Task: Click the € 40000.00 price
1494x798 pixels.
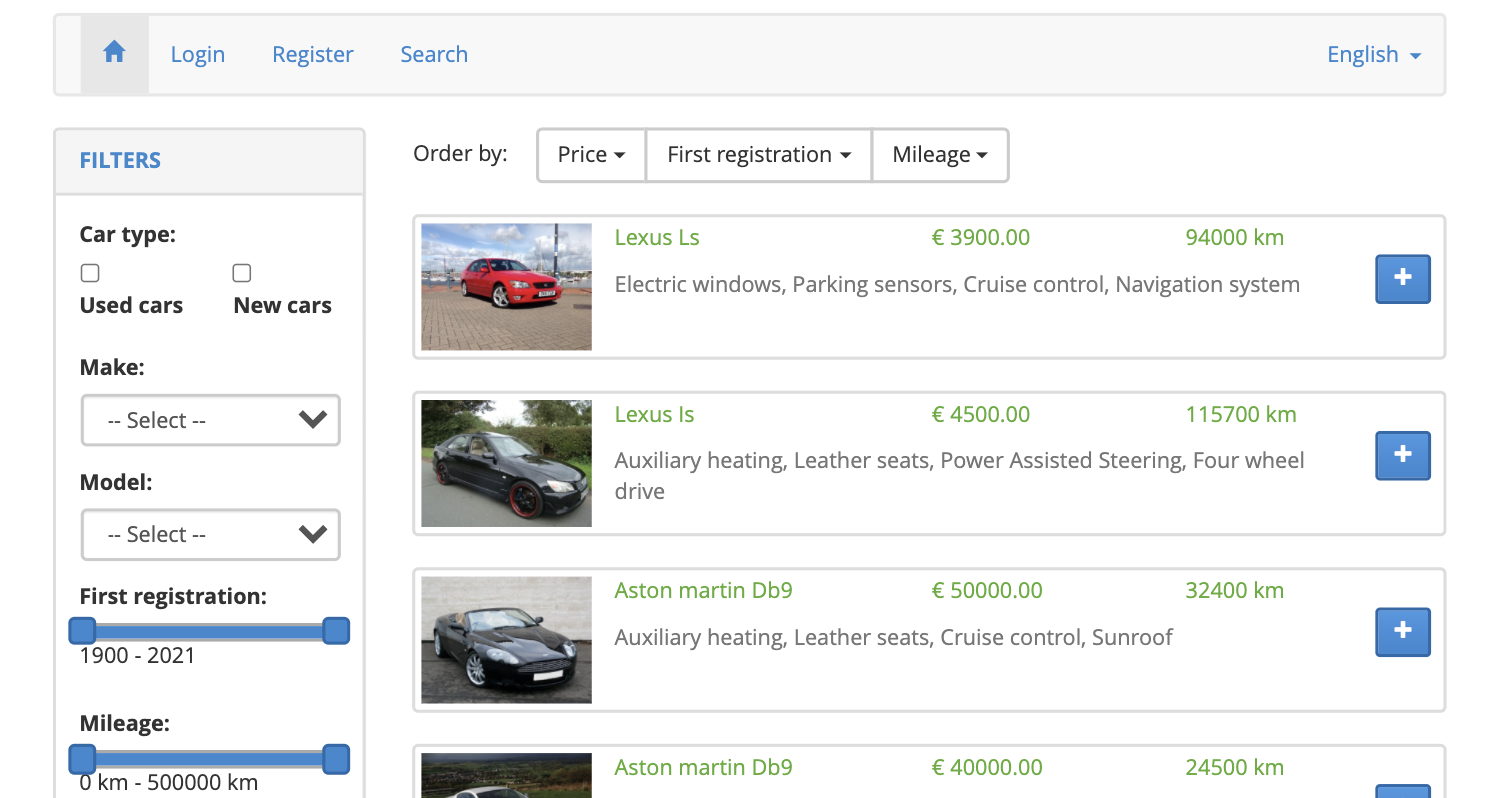Action: pyautogui.click(x=987, y=767)
